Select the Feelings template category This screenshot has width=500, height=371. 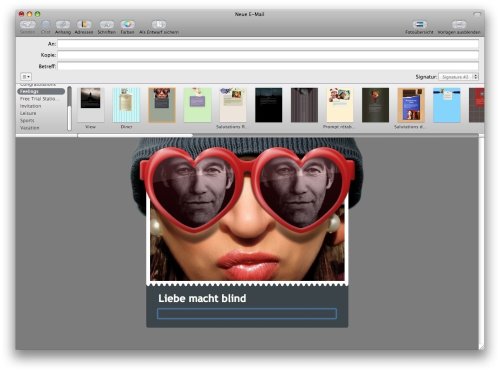pyautogui.click(x=41, y=91)
